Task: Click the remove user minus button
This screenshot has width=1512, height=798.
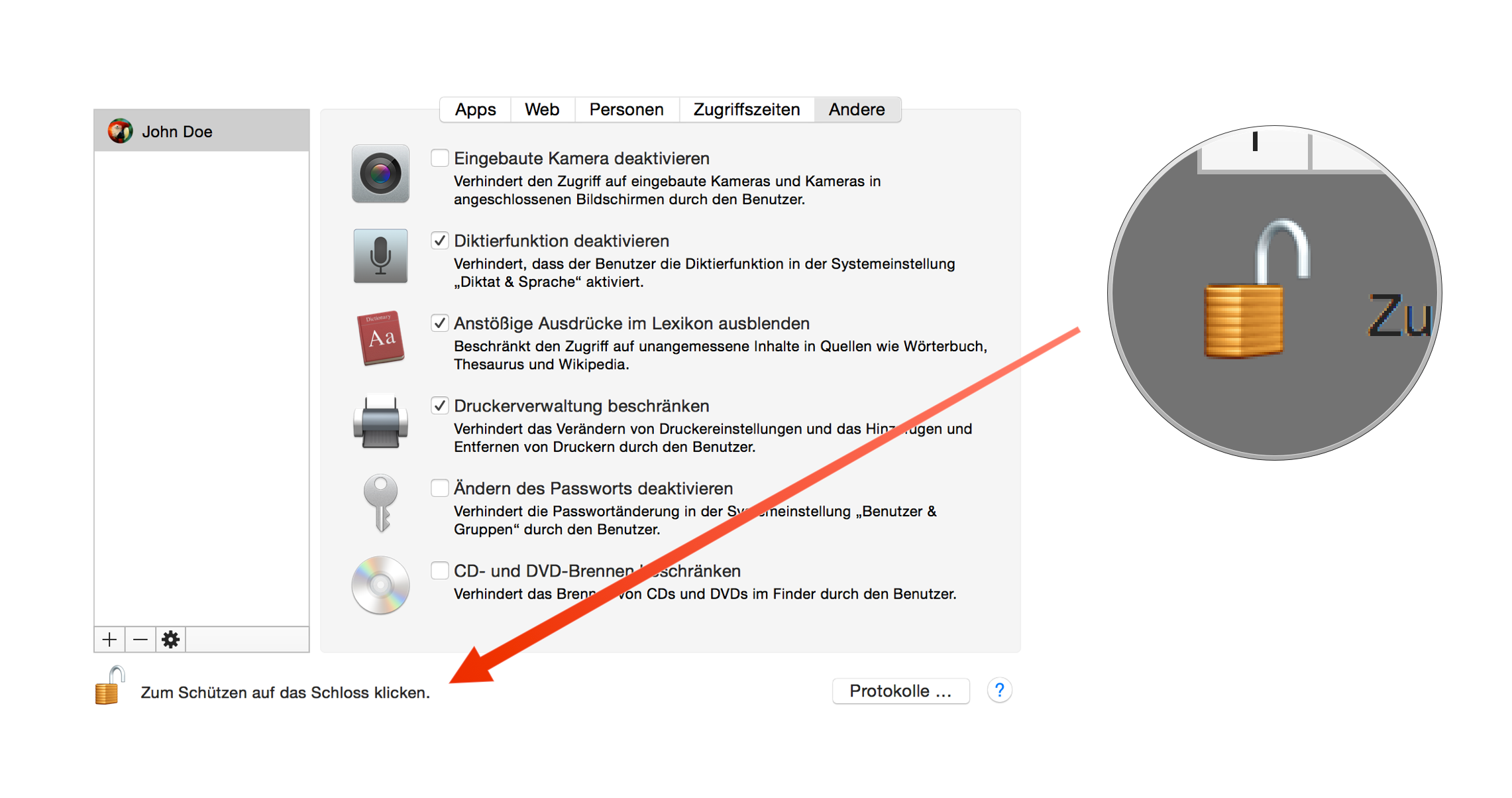Action: (139, 639)
